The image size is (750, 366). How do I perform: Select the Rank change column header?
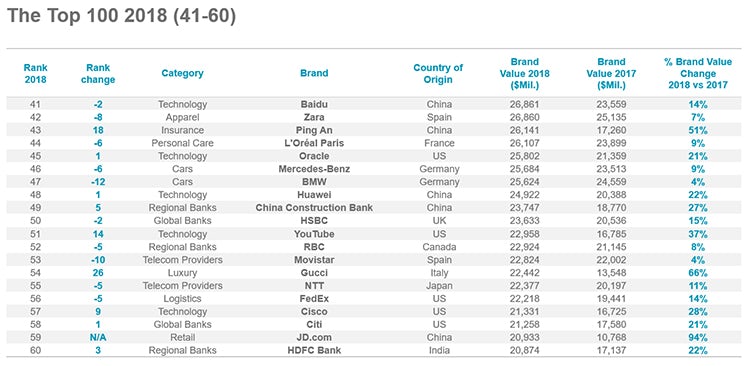(98, 73)
